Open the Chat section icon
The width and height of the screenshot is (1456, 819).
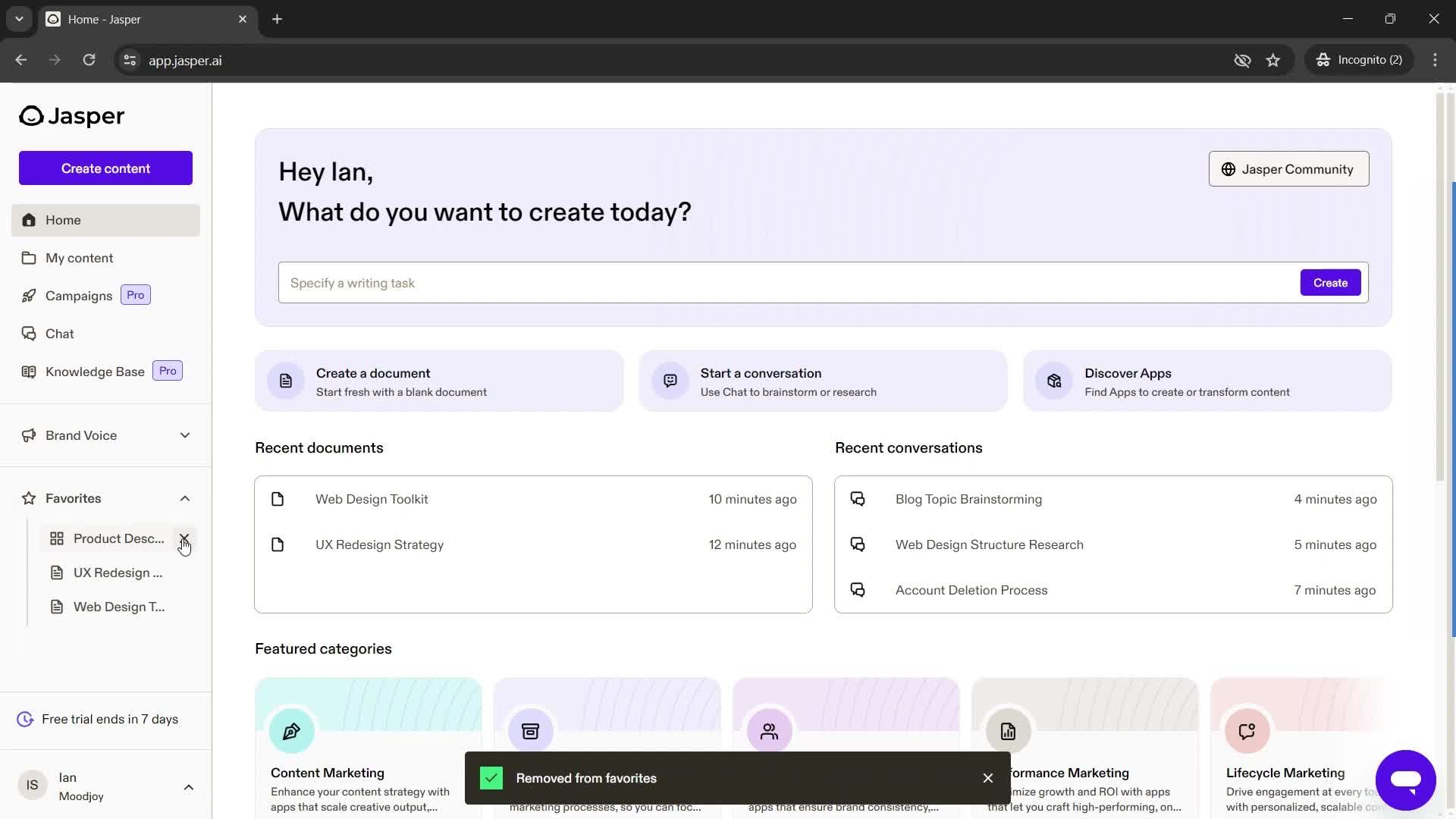(29, 334)
